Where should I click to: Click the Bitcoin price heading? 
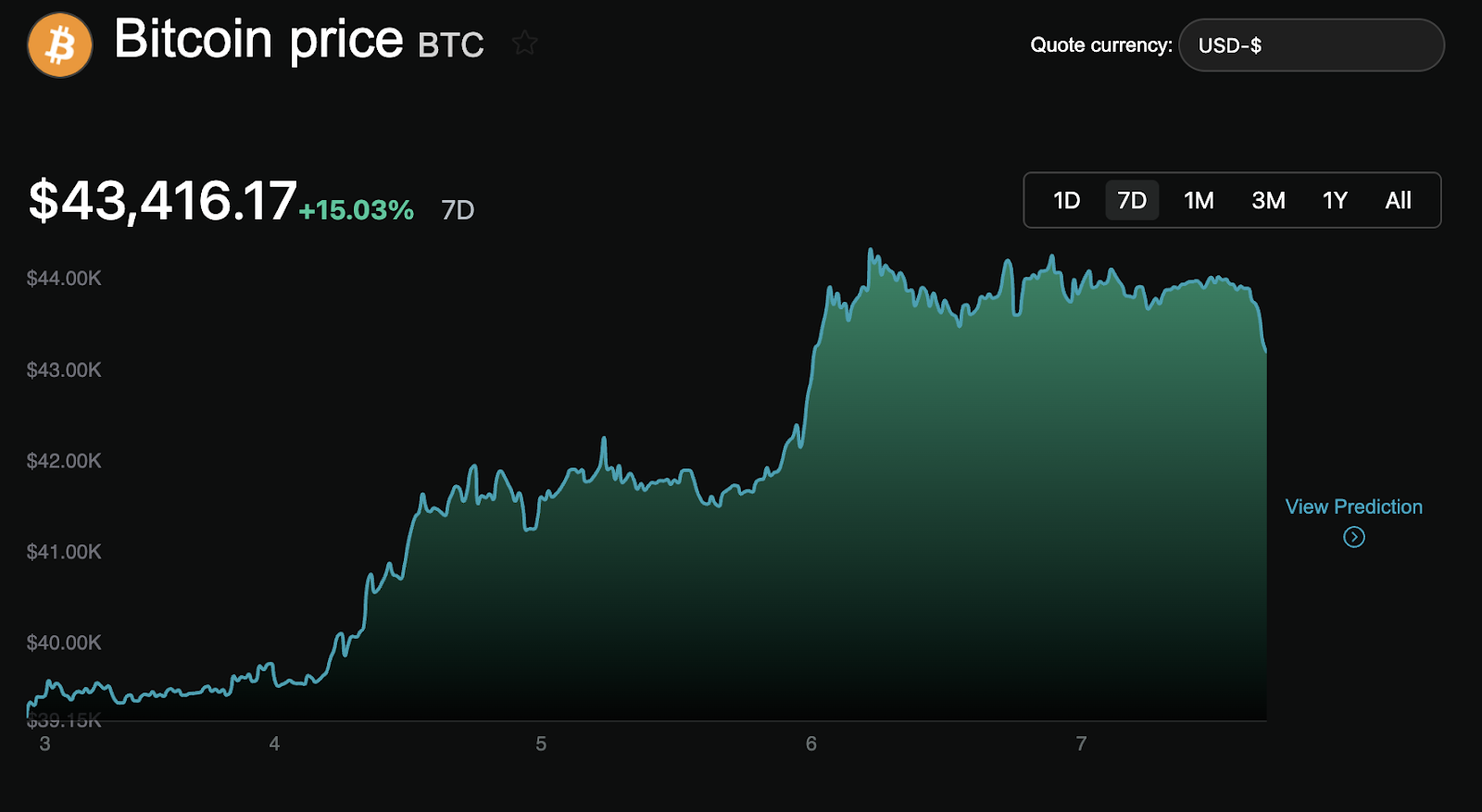[258, 40]
